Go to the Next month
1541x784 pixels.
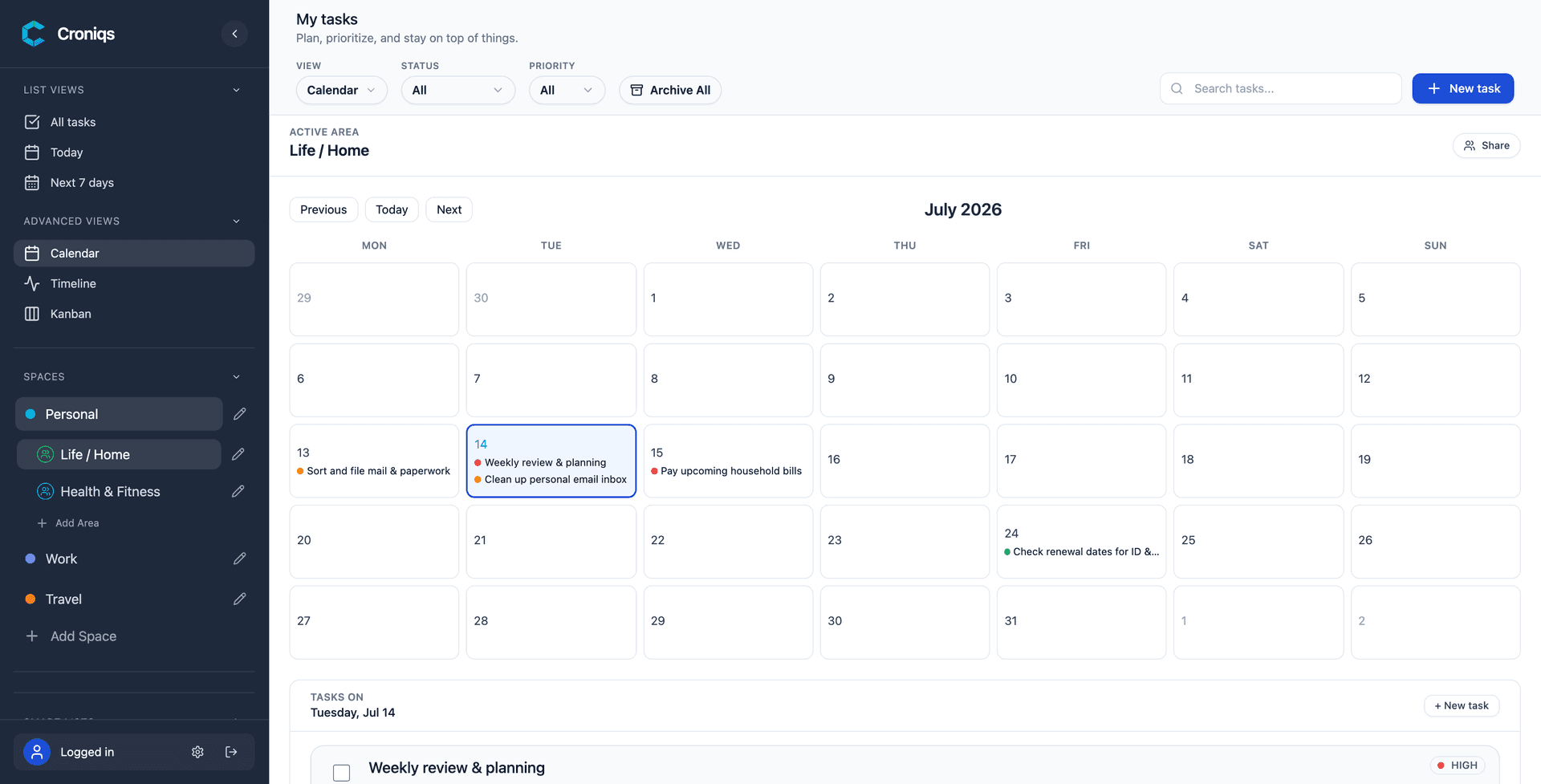click(449, 209)
